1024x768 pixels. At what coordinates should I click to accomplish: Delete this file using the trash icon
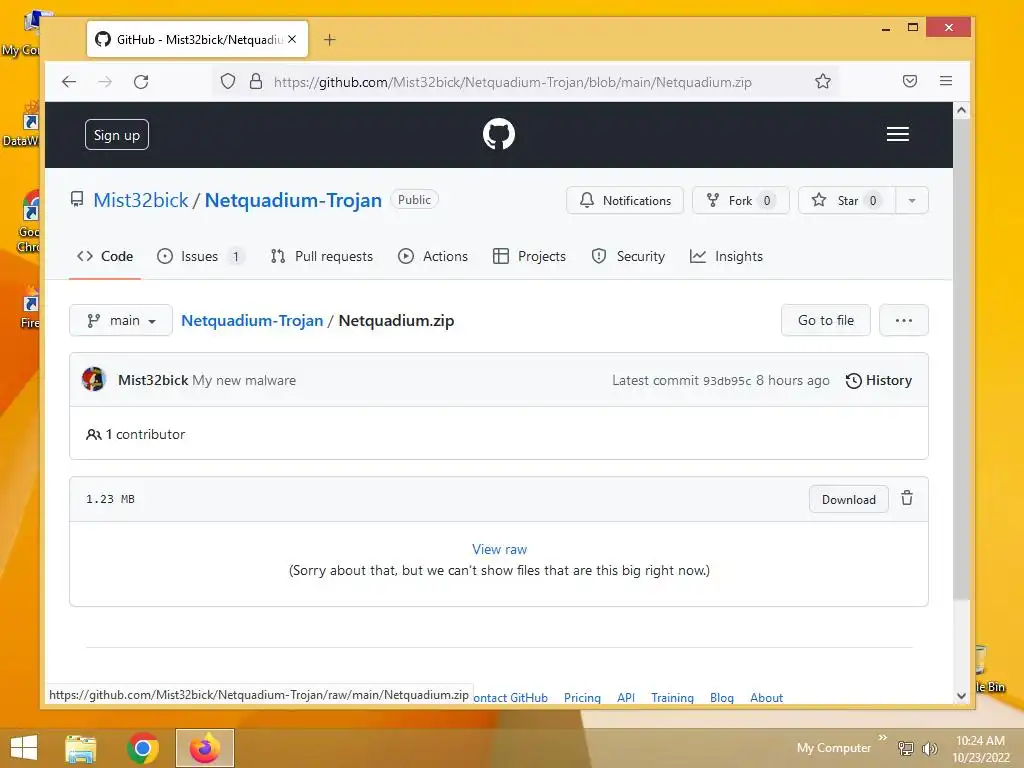pos(907,498)
